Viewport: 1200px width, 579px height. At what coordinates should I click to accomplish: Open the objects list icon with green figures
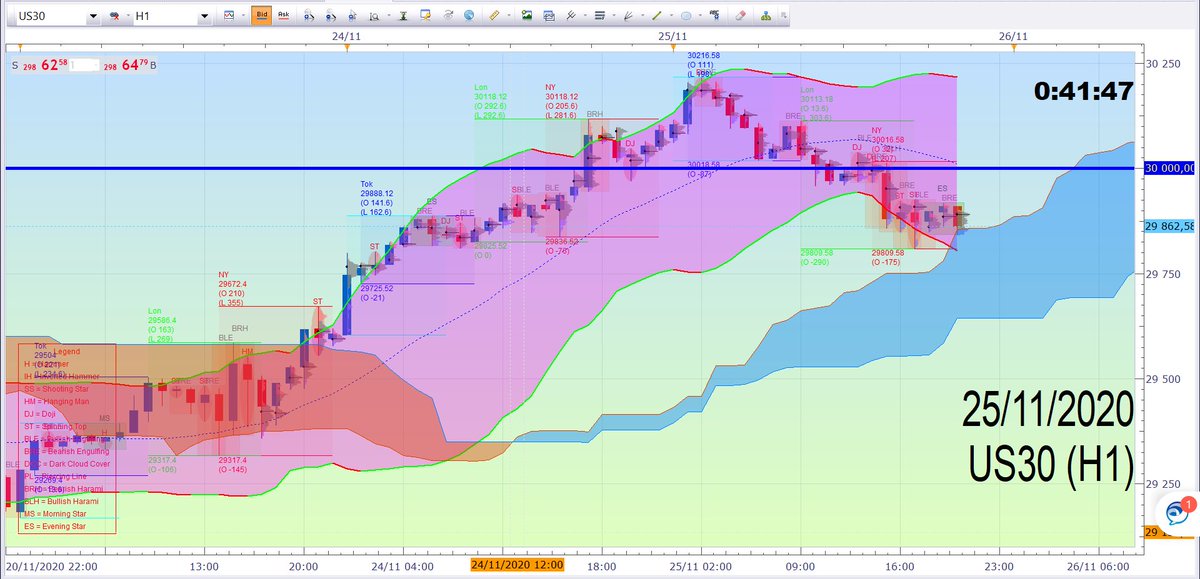765,16
